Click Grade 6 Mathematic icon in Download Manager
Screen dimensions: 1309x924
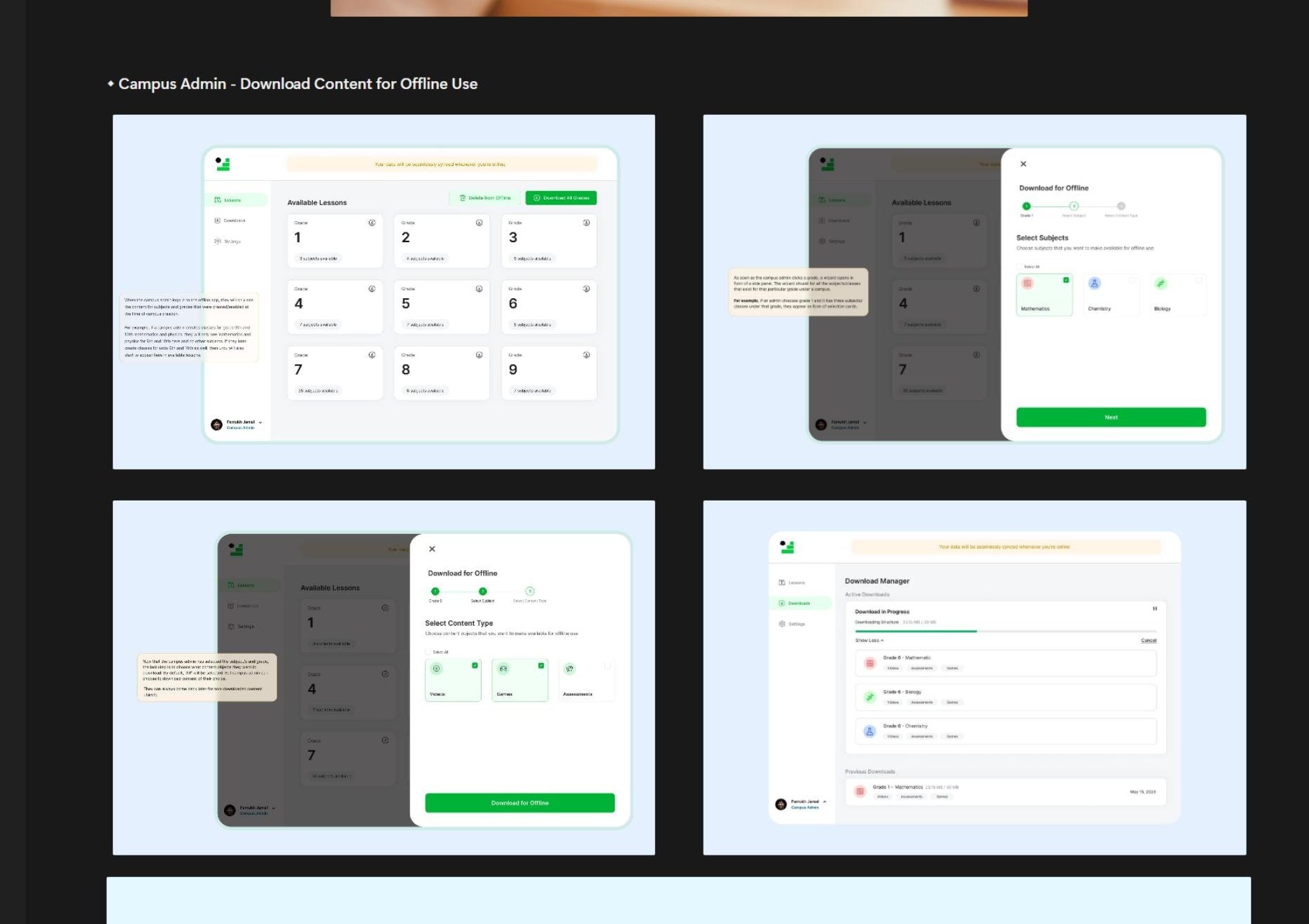coord(869,663)
